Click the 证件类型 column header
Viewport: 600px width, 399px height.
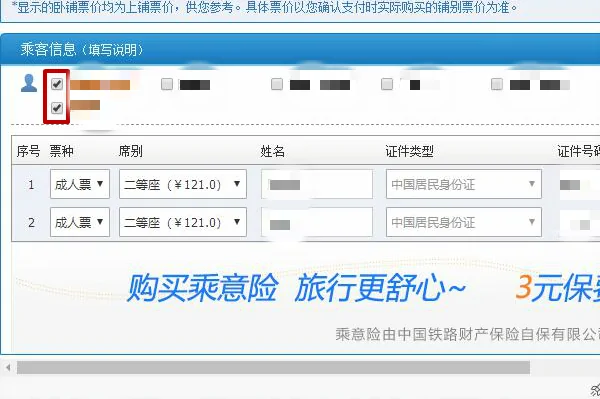(409, 151)
